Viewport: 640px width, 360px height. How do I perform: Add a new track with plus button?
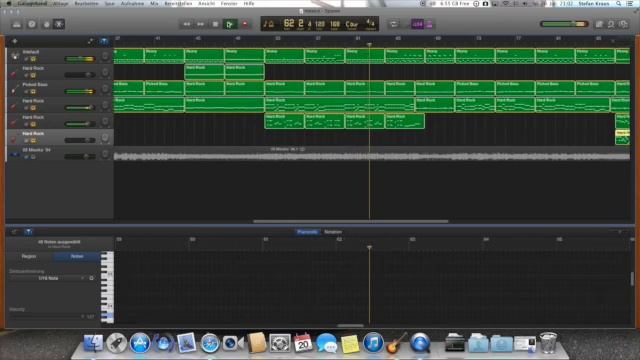(x=15, y=41)
